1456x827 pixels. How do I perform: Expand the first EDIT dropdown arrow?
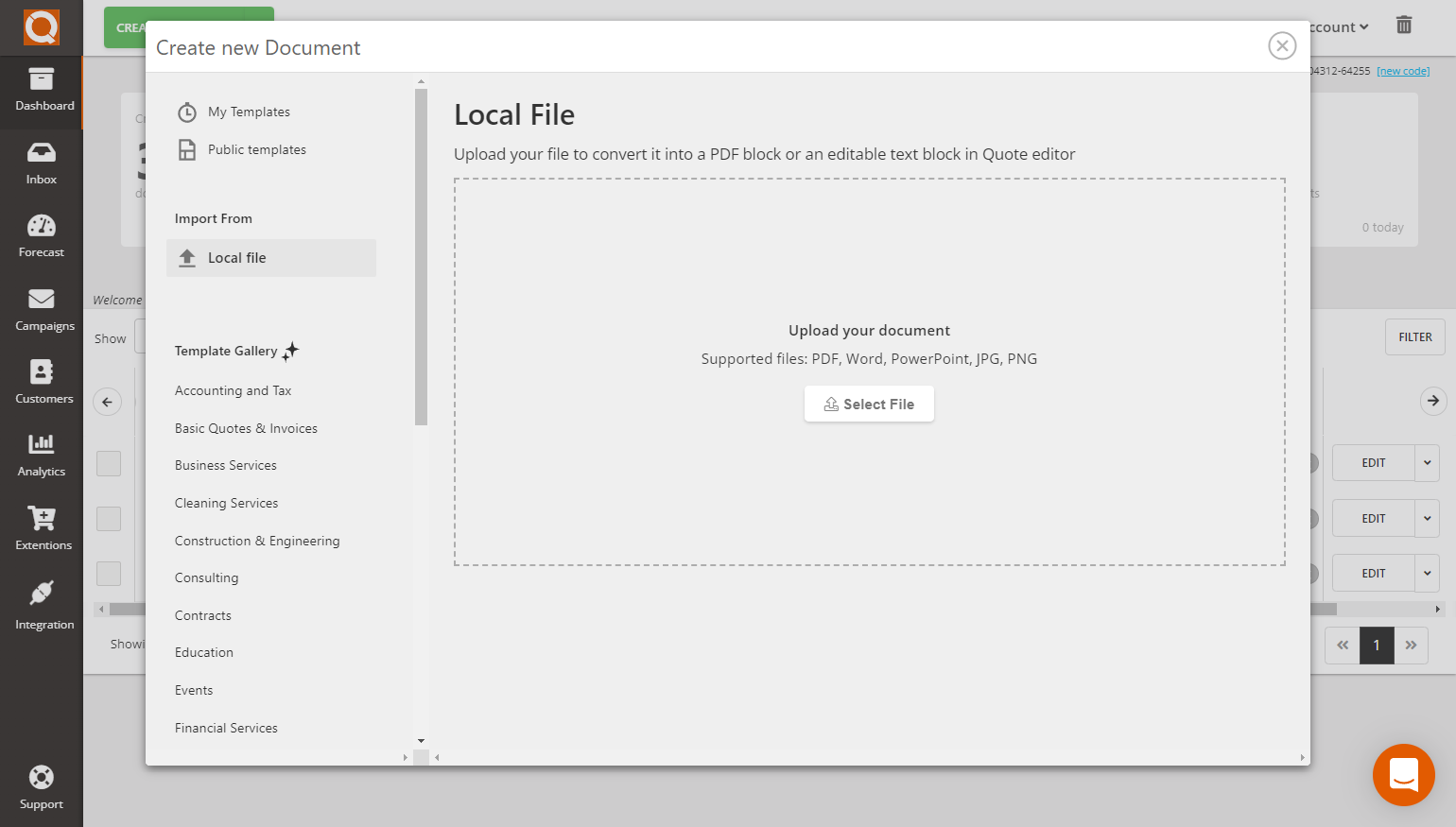point(1428,463)
